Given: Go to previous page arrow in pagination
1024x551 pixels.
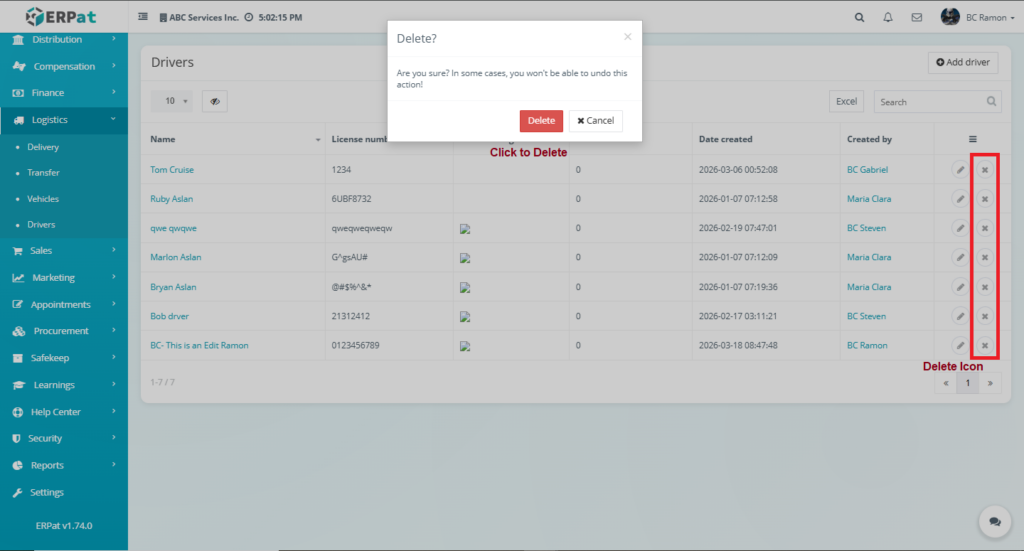Looking at the screenshot, I should pos(946,383).
